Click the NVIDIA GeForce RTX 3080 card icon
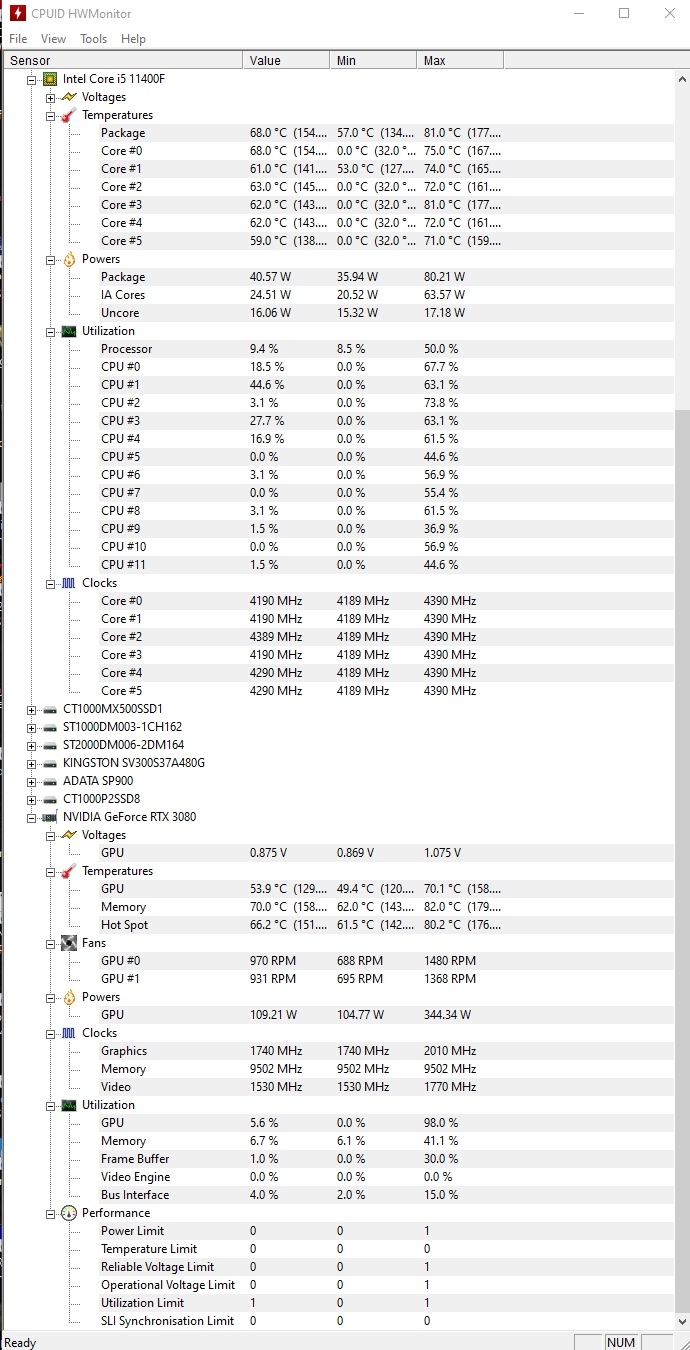 pos(50,817)
